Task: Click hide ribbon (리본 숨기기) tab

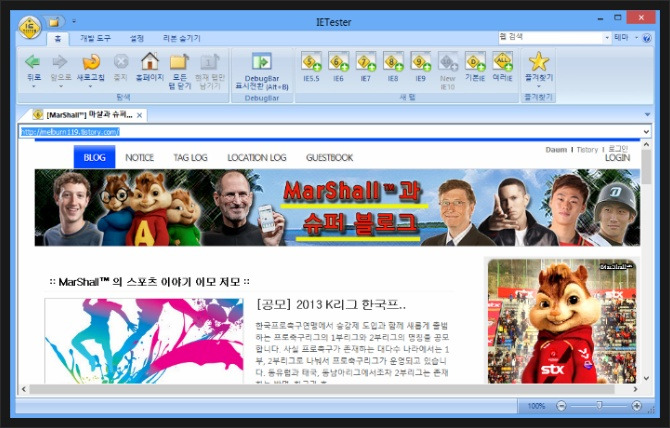Action: click(x=182, y=38)
